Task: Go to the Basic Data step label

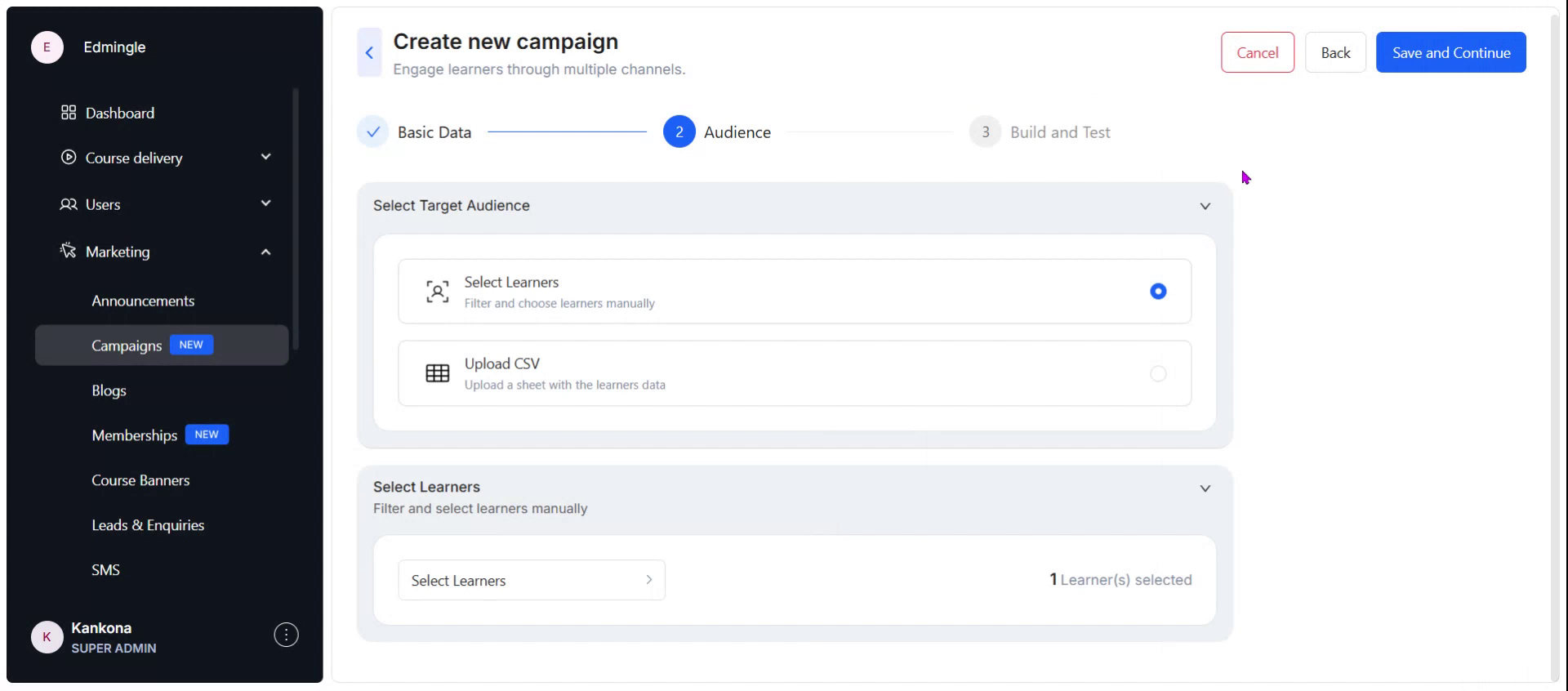Action: pos(434,132)
